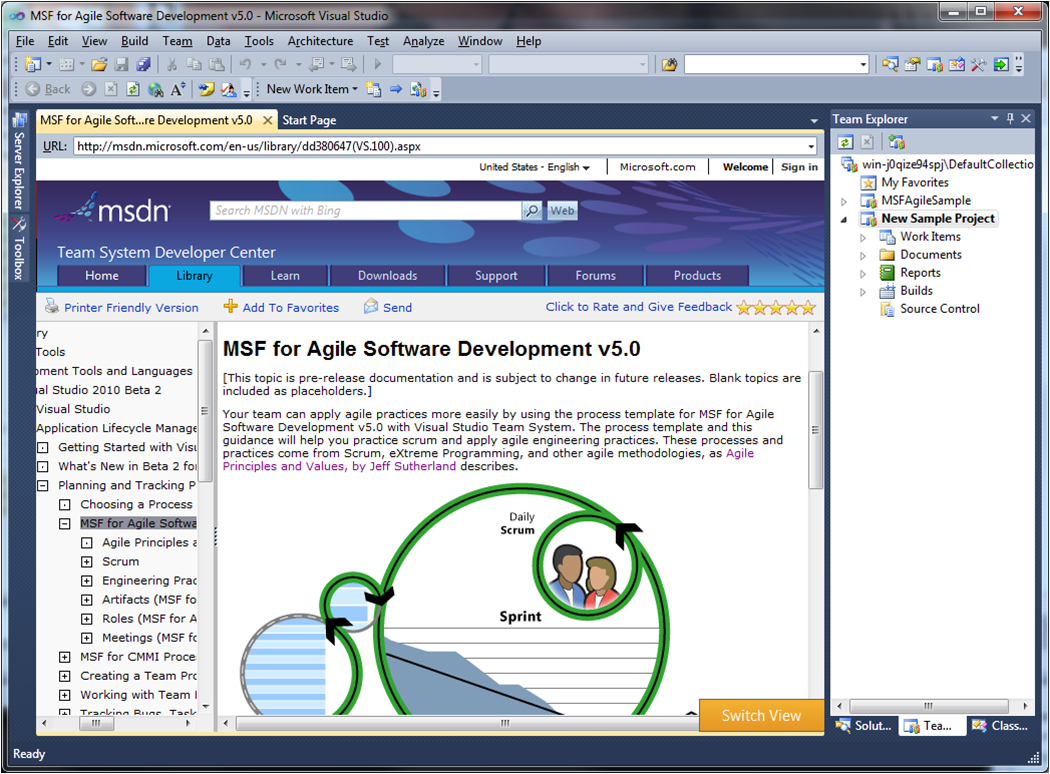Screen dimensions: 1050x774
Task: Rate the page using the fifth star
Action: [x=808, y=308]
